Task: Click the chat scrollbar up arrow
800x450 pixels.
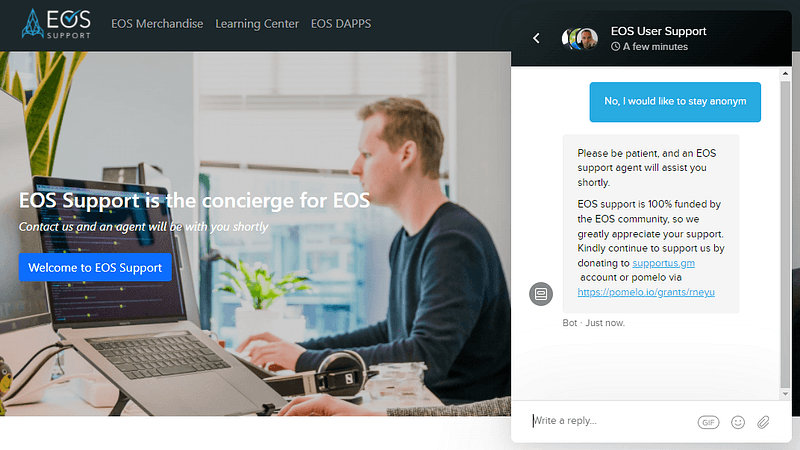Action: [785, 74]
